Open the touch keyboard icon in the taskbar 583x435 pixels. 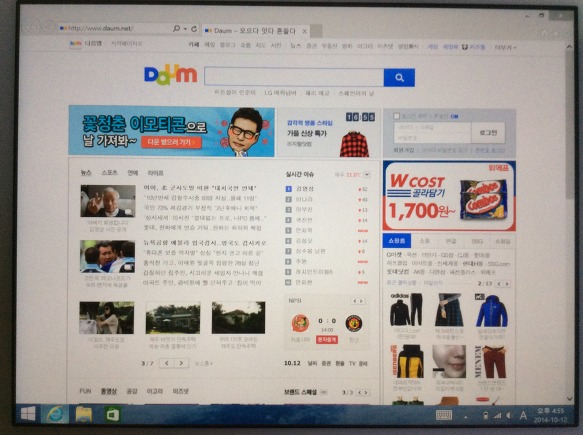[444, 415]
